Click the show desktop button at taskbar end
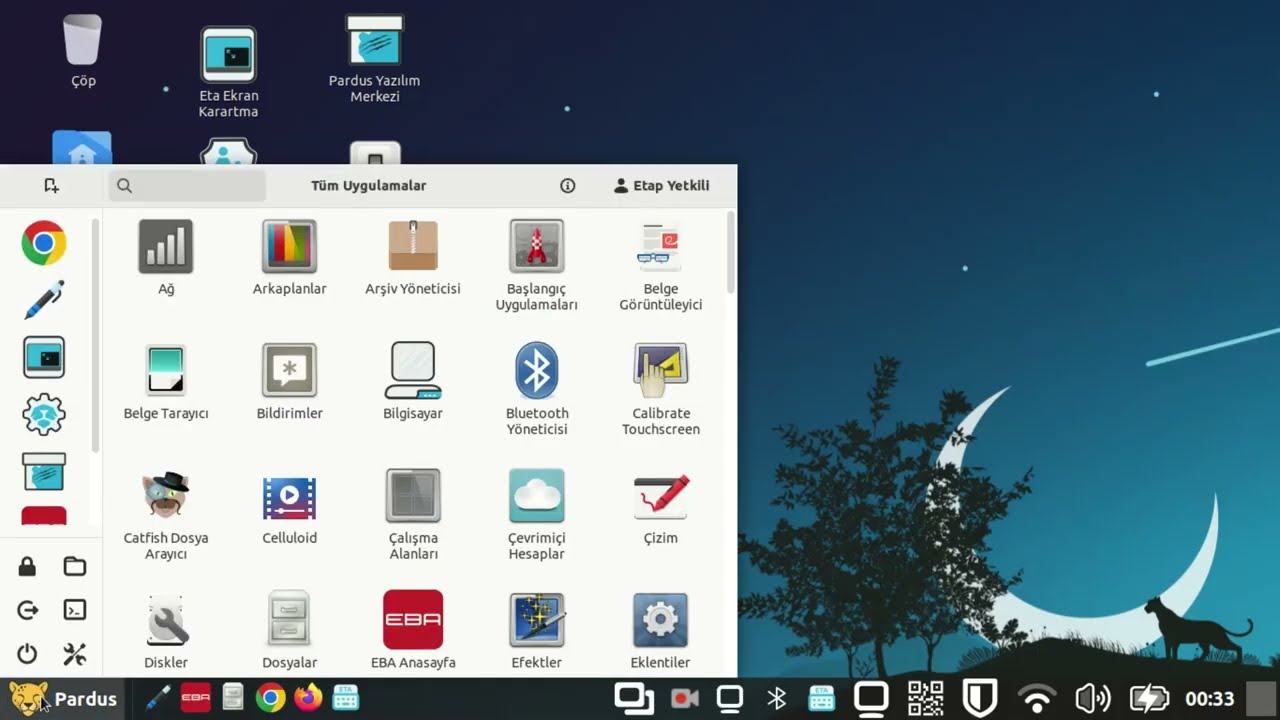Image resolution: width=1280 pixels, height=720 pixels. pos(1262,698)
